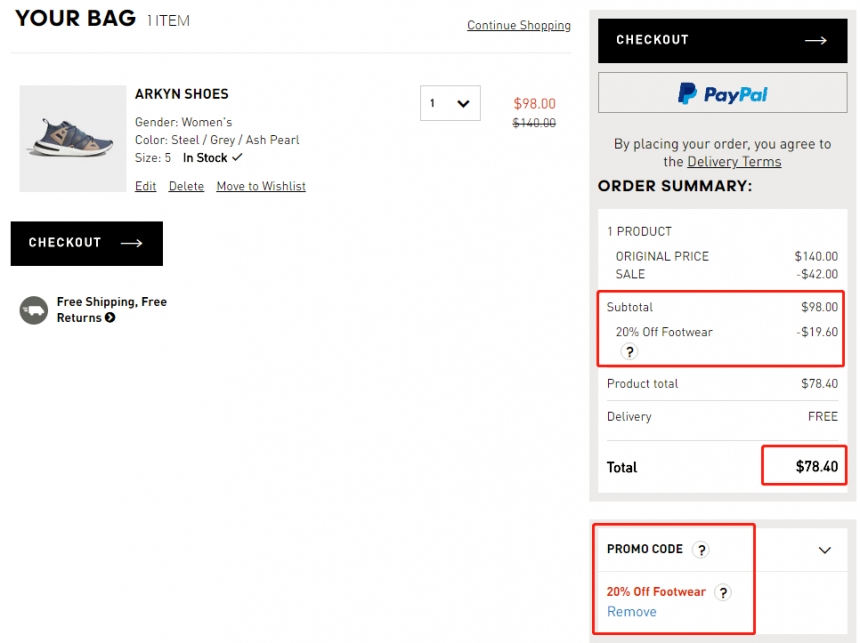The image size is (860, 643).
Task: Collapse the Promo Code section chevron
Action: coord(824,550)
